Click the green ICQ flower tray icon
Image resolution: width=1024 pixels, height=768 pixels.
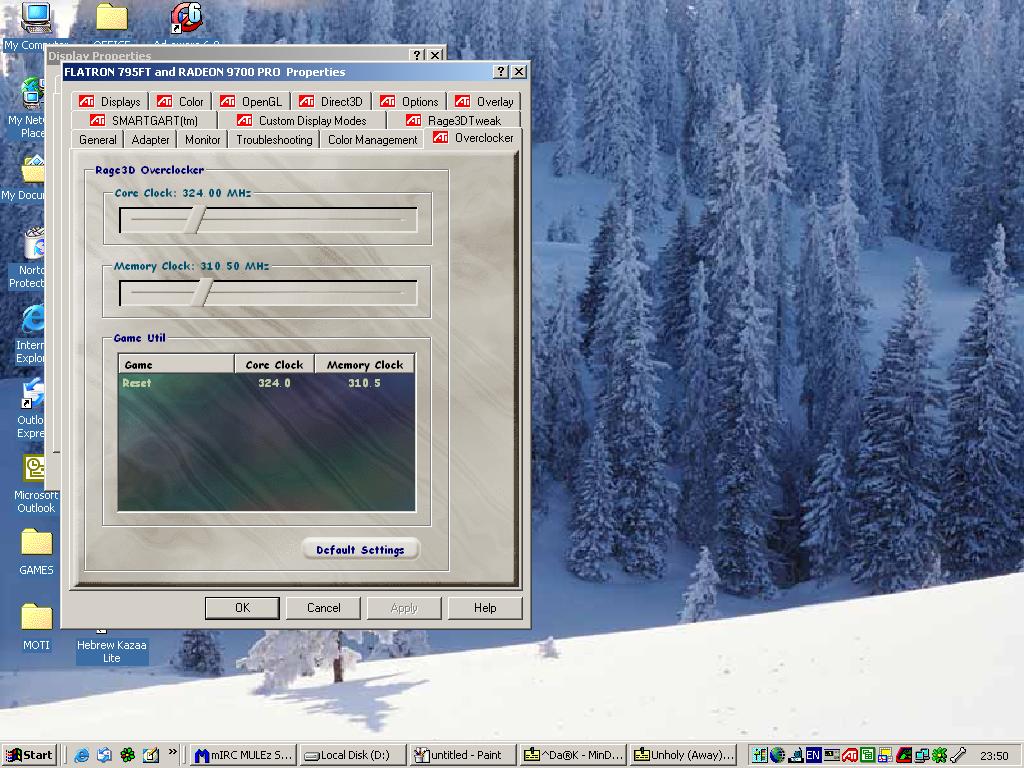click(x=939, y=756)
